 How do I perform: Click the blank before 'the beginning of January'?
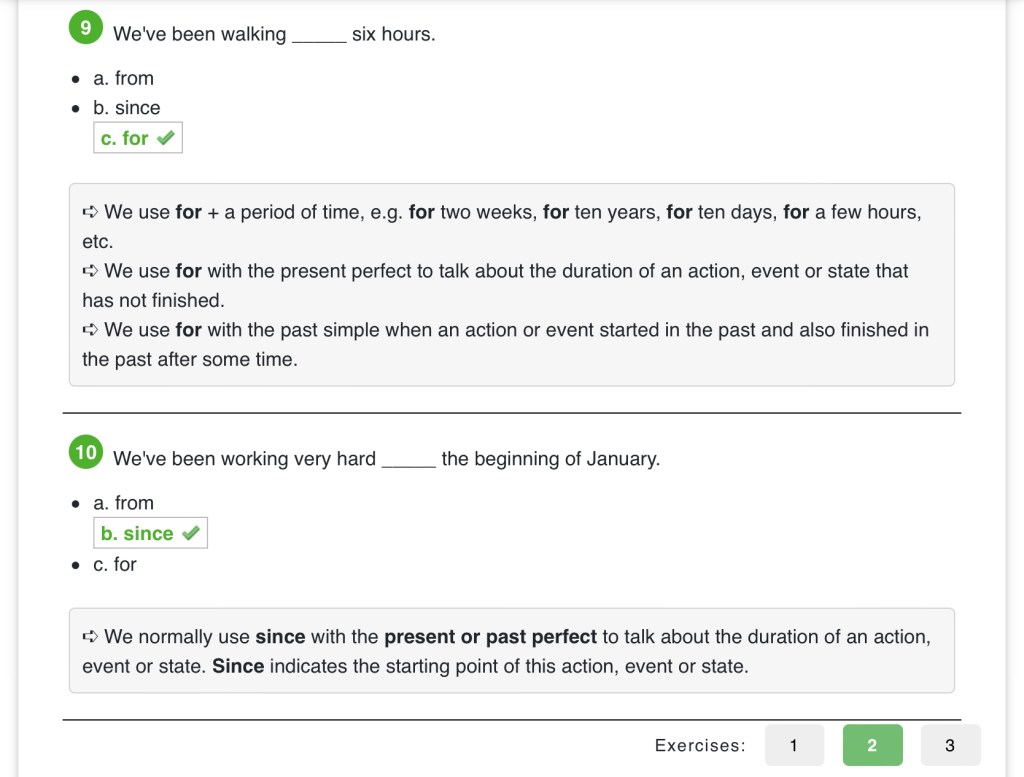coord(408,461)
